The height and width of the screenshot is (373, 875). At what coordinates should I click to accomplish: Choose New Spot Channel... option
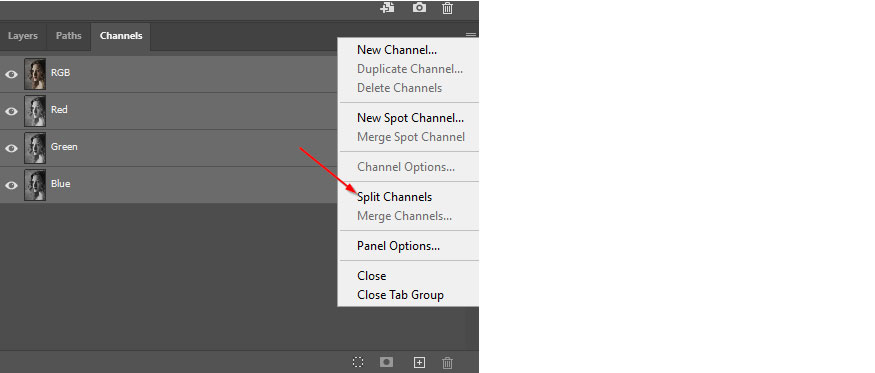click(411, 118)
